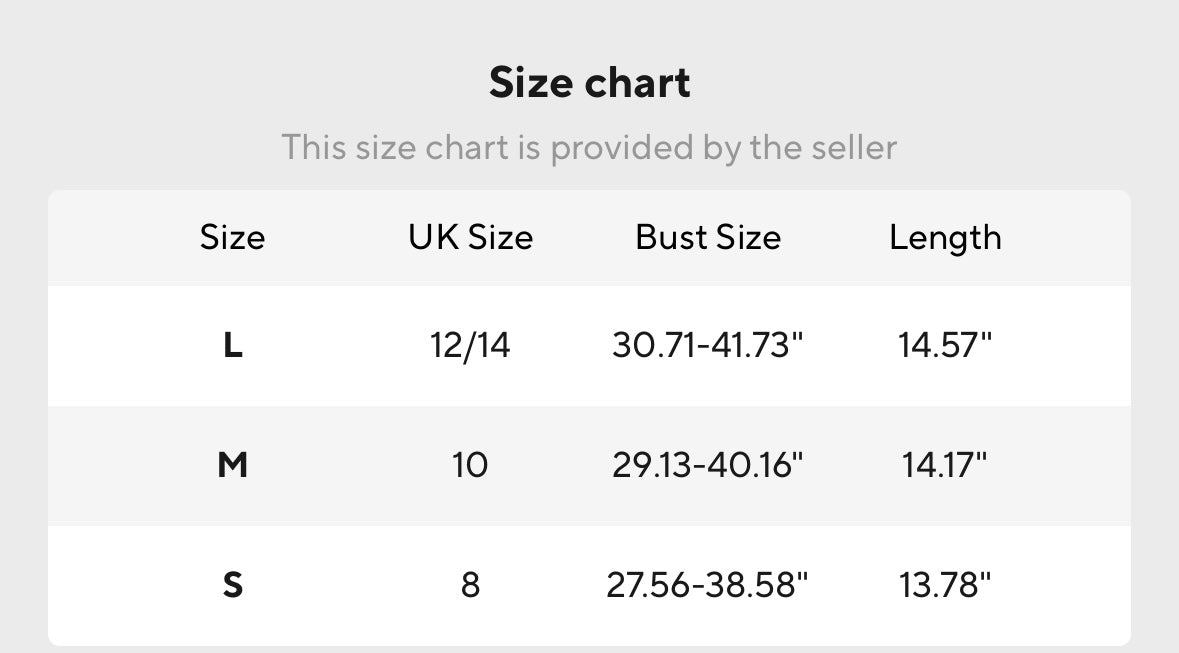Select the "12/14" UK size cell
Screen dimensions: 1179x653
tap(470, 346)
